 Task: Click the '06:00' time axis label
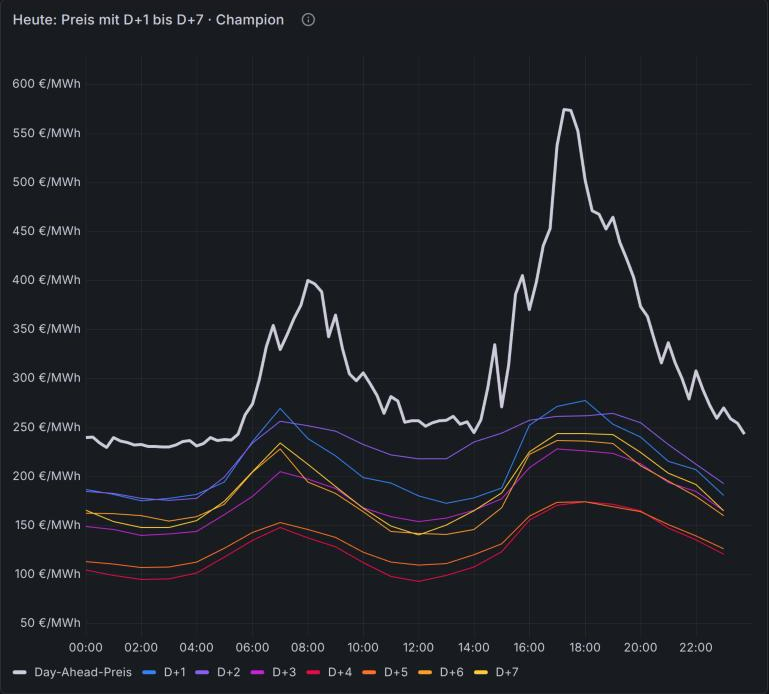point(252,647)
